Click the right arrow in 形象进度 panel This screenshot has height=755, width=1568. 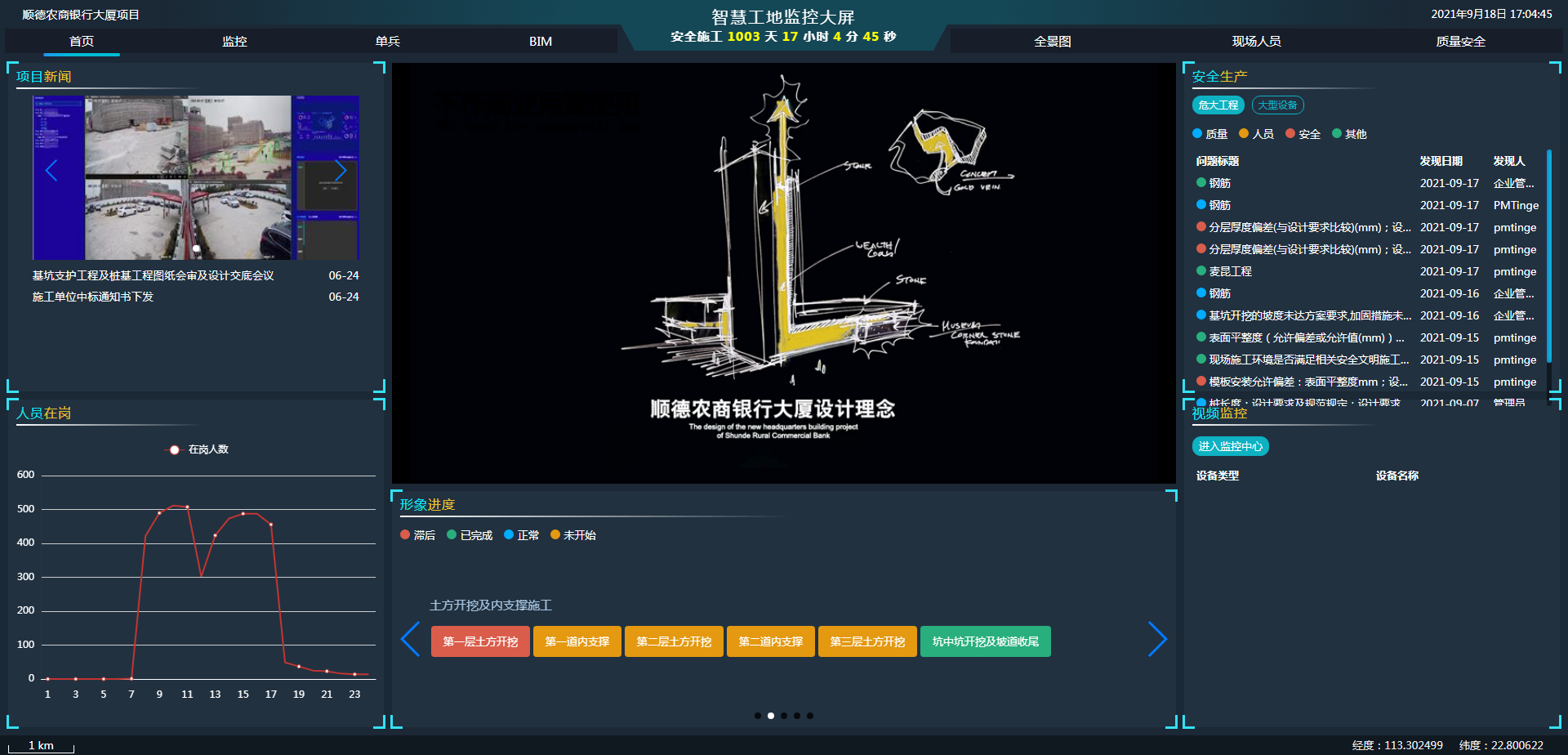point(1158,640)
